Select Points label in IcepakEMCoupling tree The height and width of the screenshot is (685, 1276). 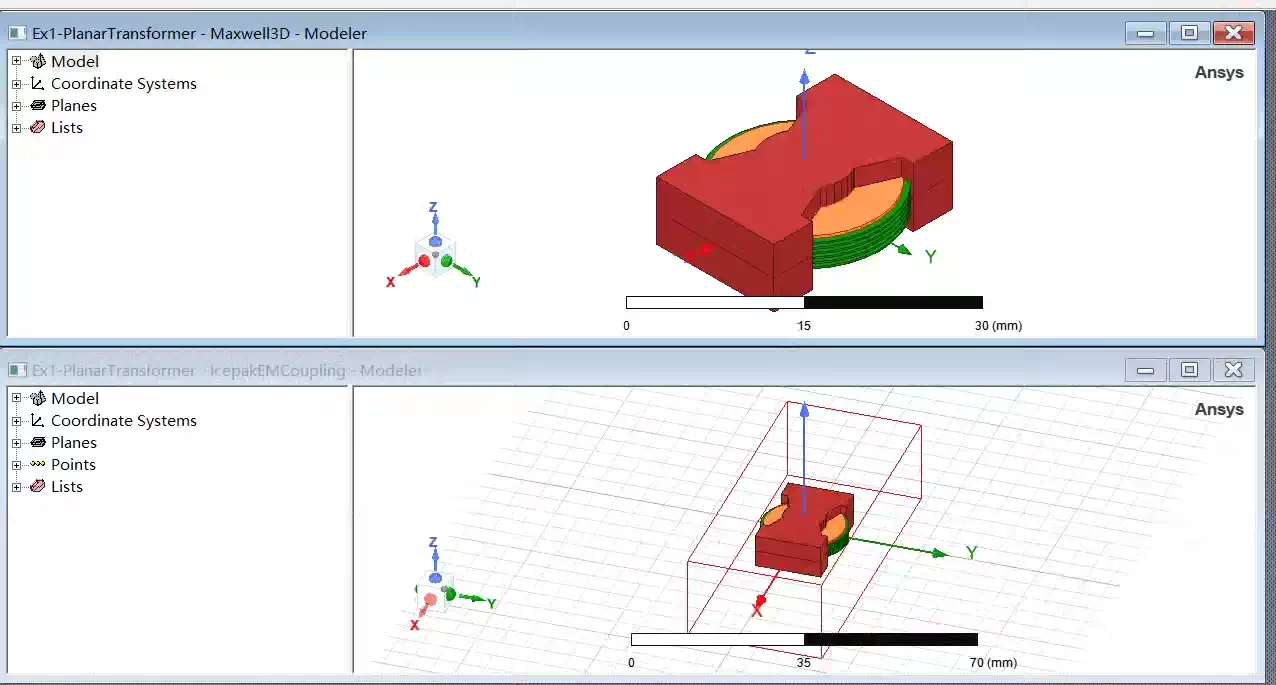pyautogui.click(x=73, y=465)
